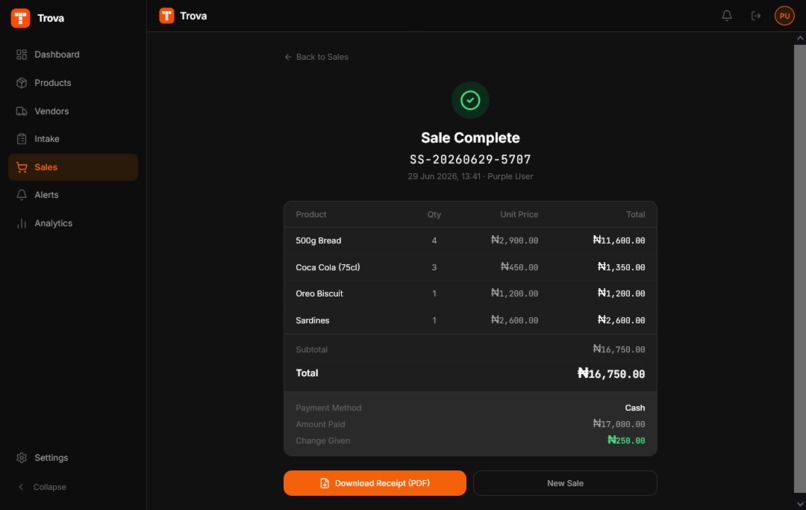Image resolution: width=806 pixels, height=510 pixels.
Task: Open the Products page
Action: point(73,83)
